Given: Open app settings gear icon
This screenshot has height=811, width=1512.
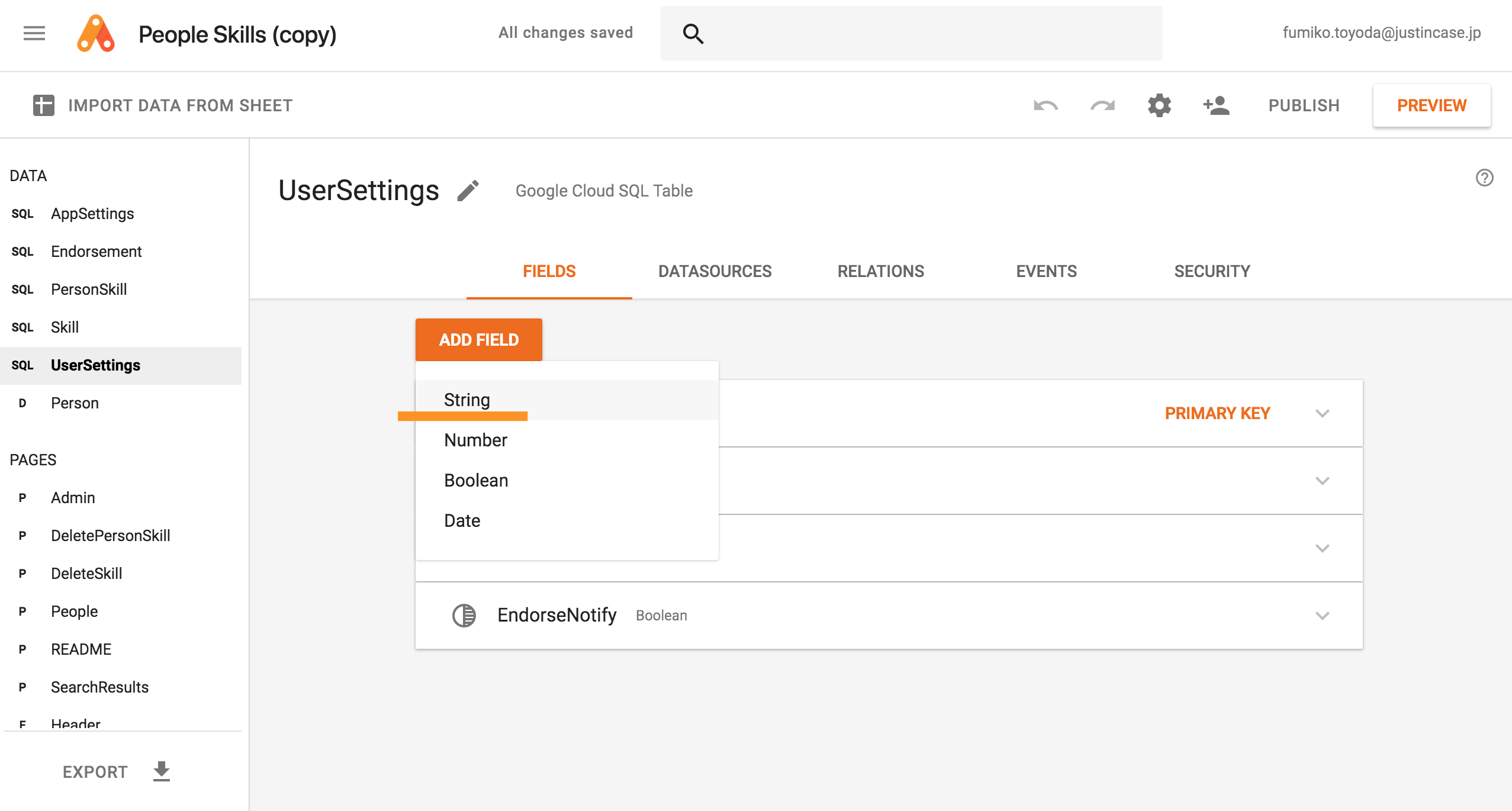Looking at the screenshot, I should coord(1159,105).
